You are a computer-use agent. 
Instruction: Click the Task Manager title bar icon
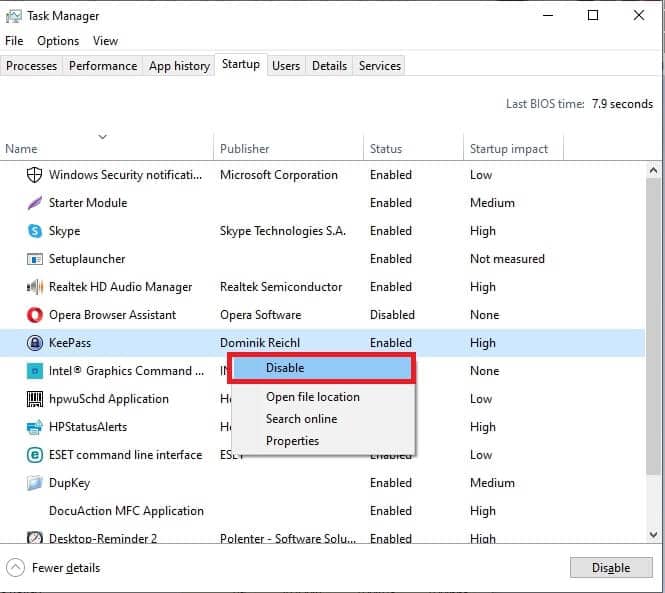(x=14, y=16)
